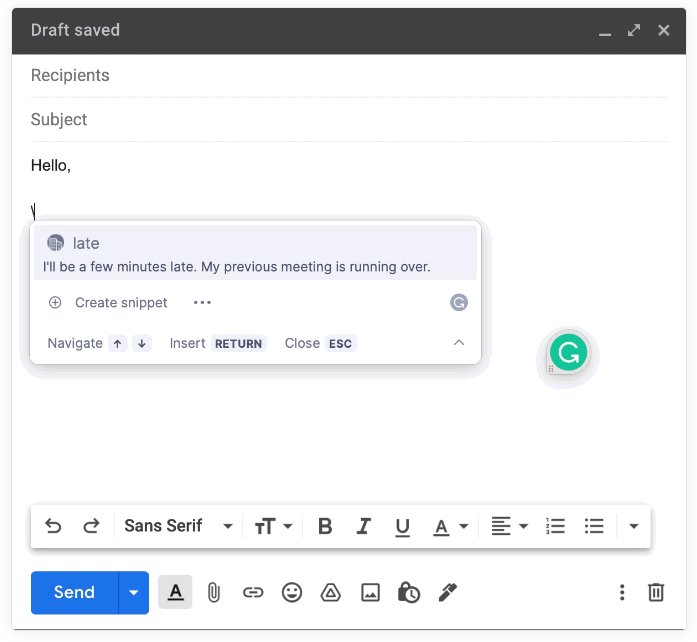This screenshot has width=697, height=642.
Task: Toggle bold formatting
Action: [x=325, y=526]
